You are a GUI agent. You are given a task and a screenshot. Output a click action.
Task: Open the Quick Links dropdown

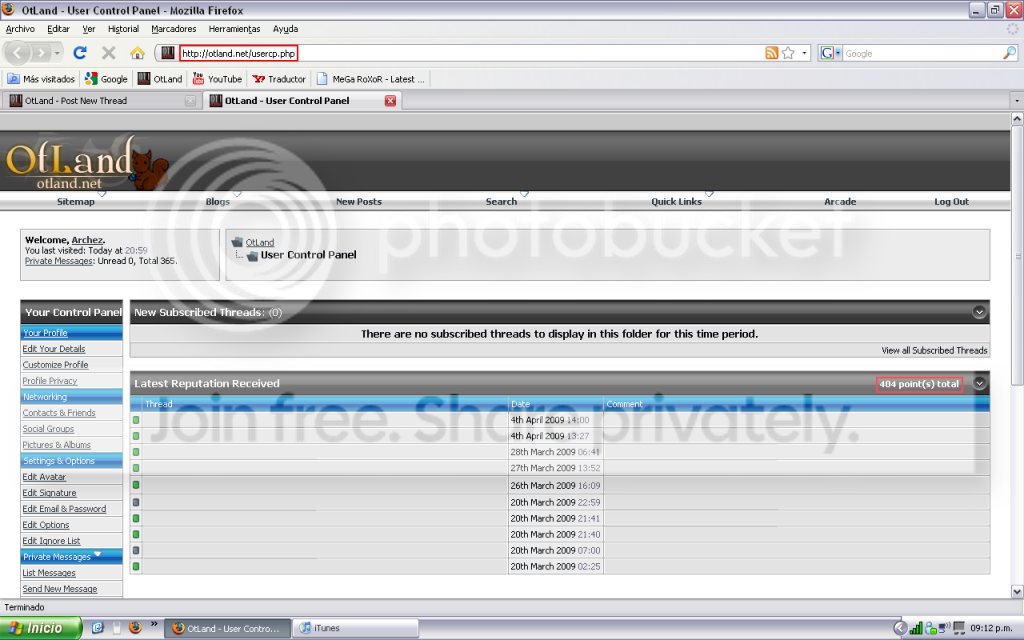[x=709, y=194]
